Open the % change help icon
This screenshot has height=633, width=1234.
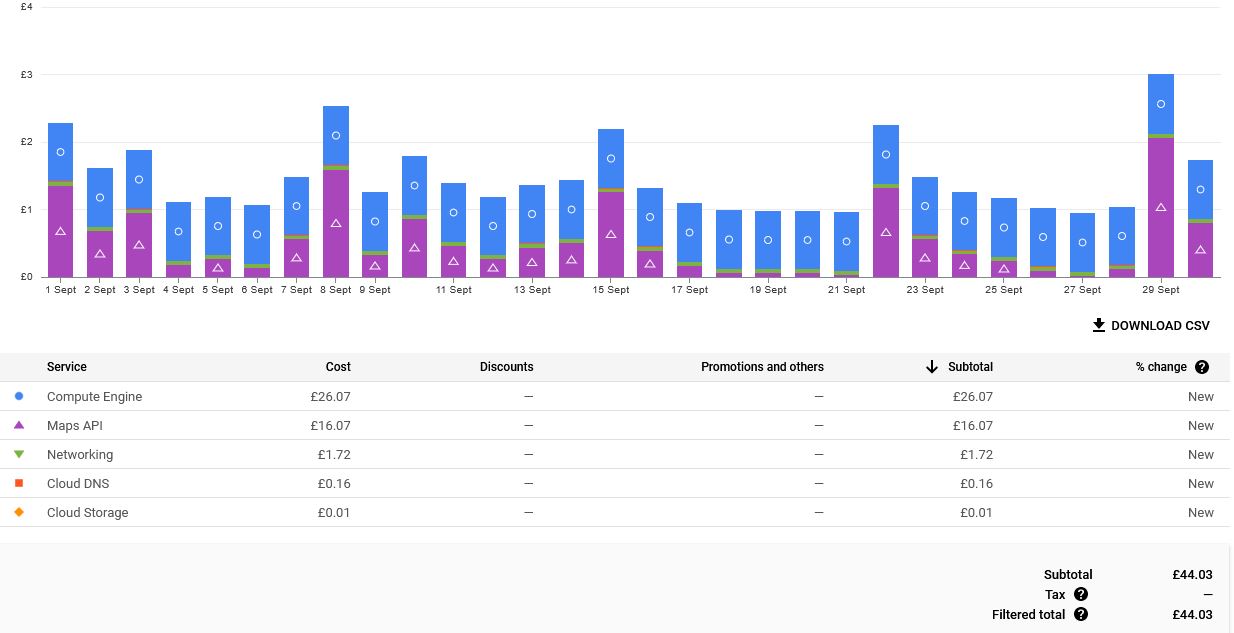[1202, 367]
